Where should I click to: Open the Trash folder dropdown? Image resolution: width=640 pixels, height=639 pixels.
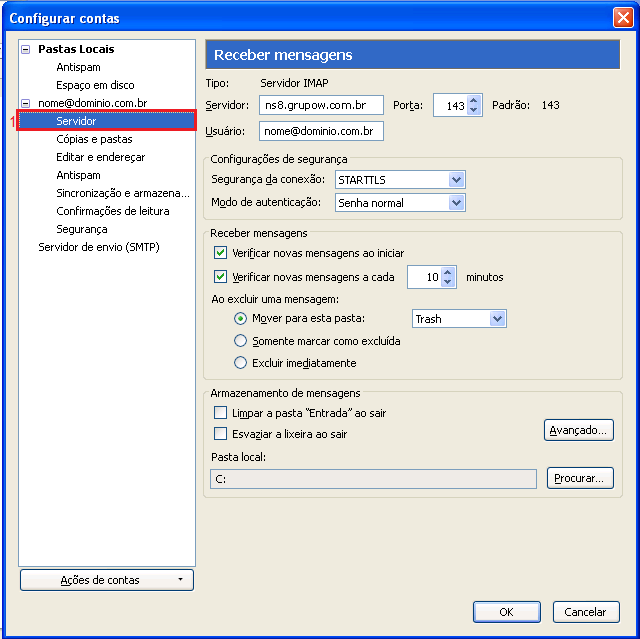[x=459, y=319]
